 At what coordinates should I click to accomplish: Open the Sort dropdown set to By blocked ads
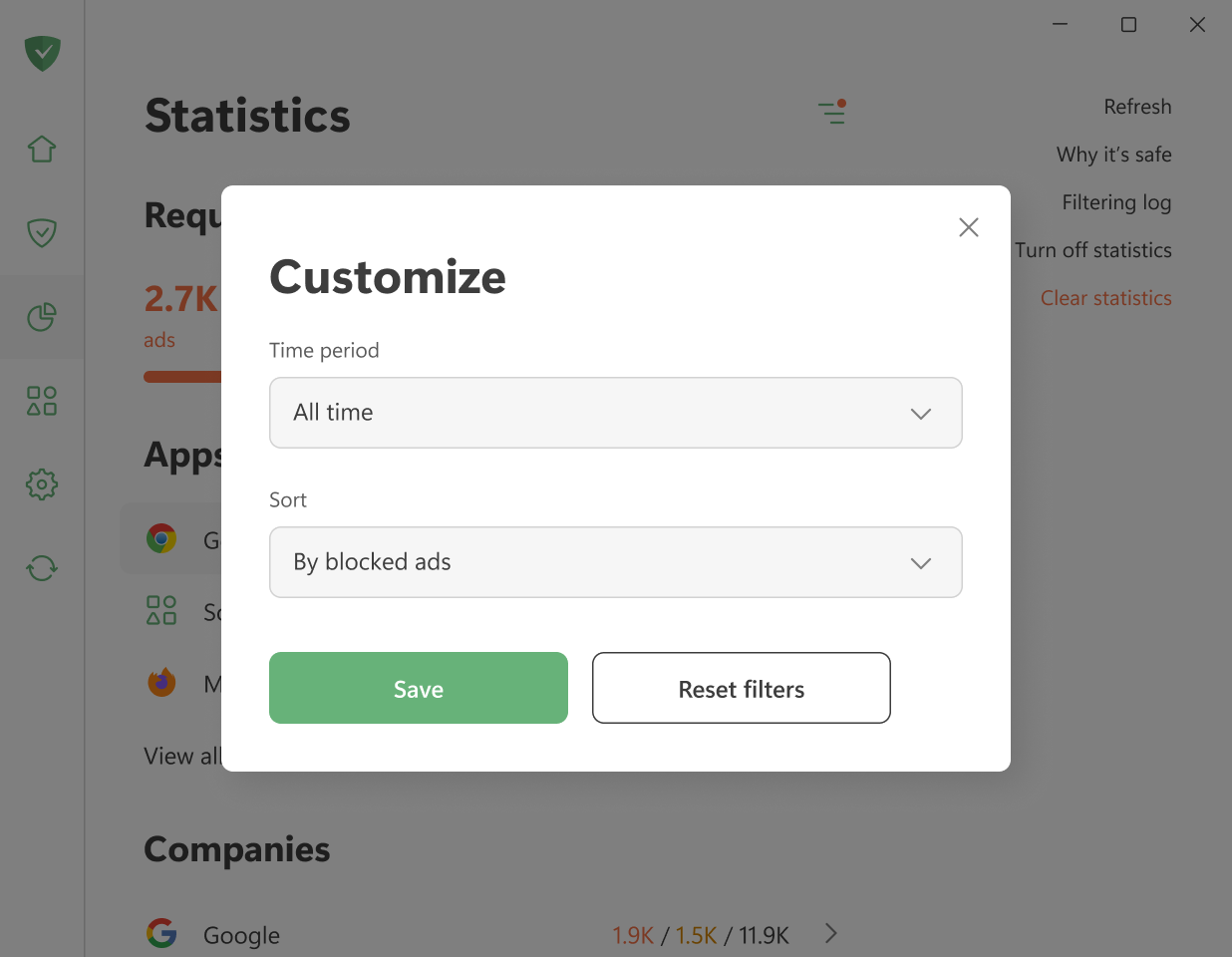click(x=615, y=562)
